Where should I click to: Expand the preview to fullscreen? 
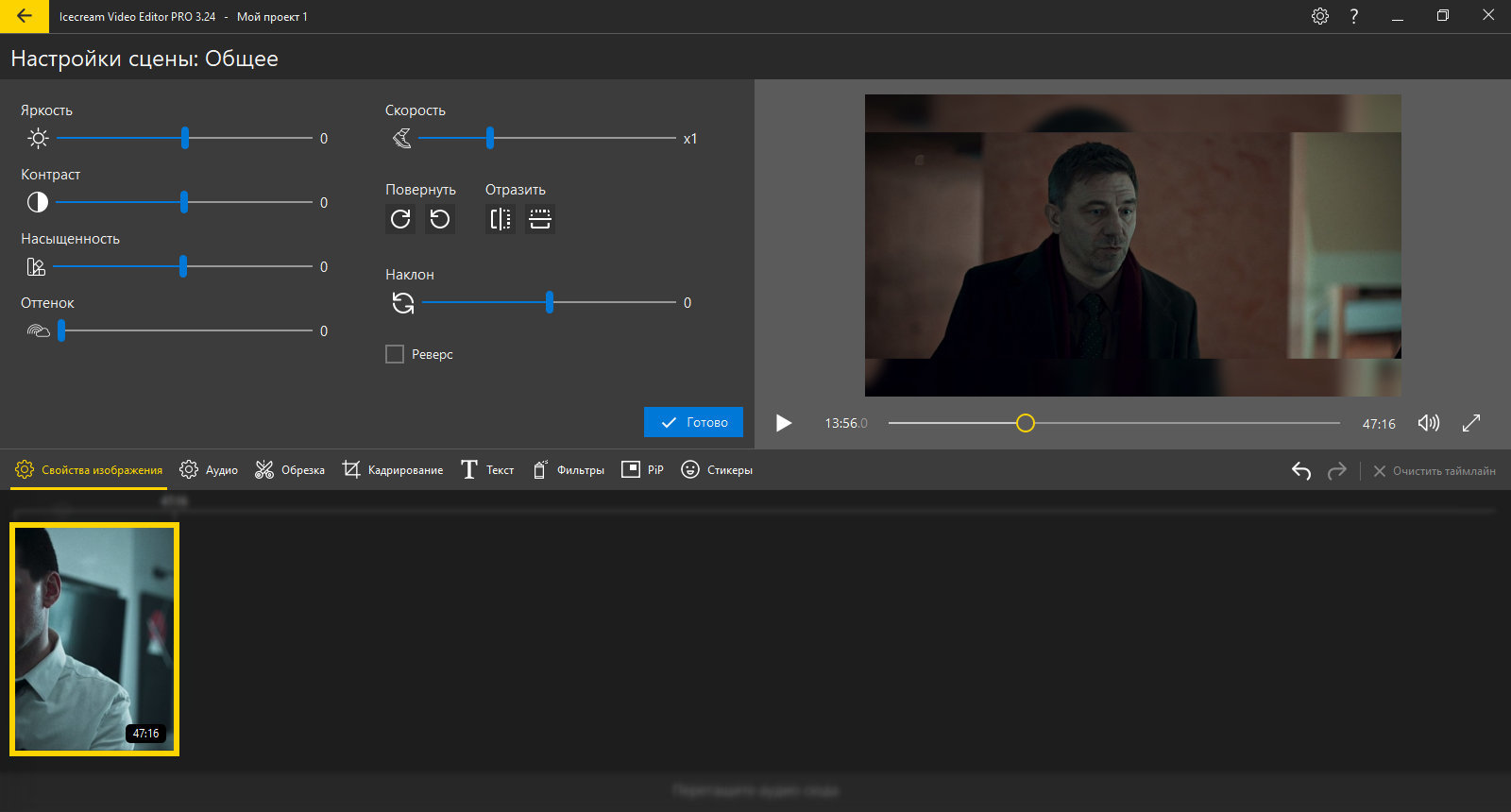point(1471,423)
